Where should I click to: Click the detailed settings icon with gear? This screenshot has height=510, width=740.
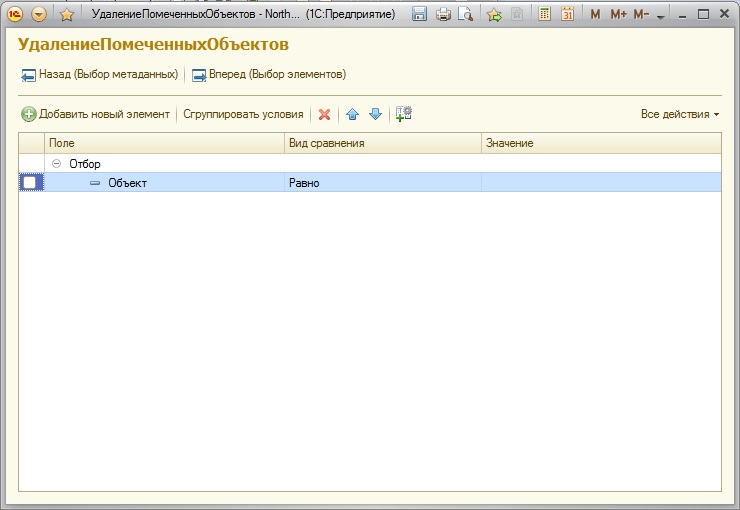click(404, 114)
